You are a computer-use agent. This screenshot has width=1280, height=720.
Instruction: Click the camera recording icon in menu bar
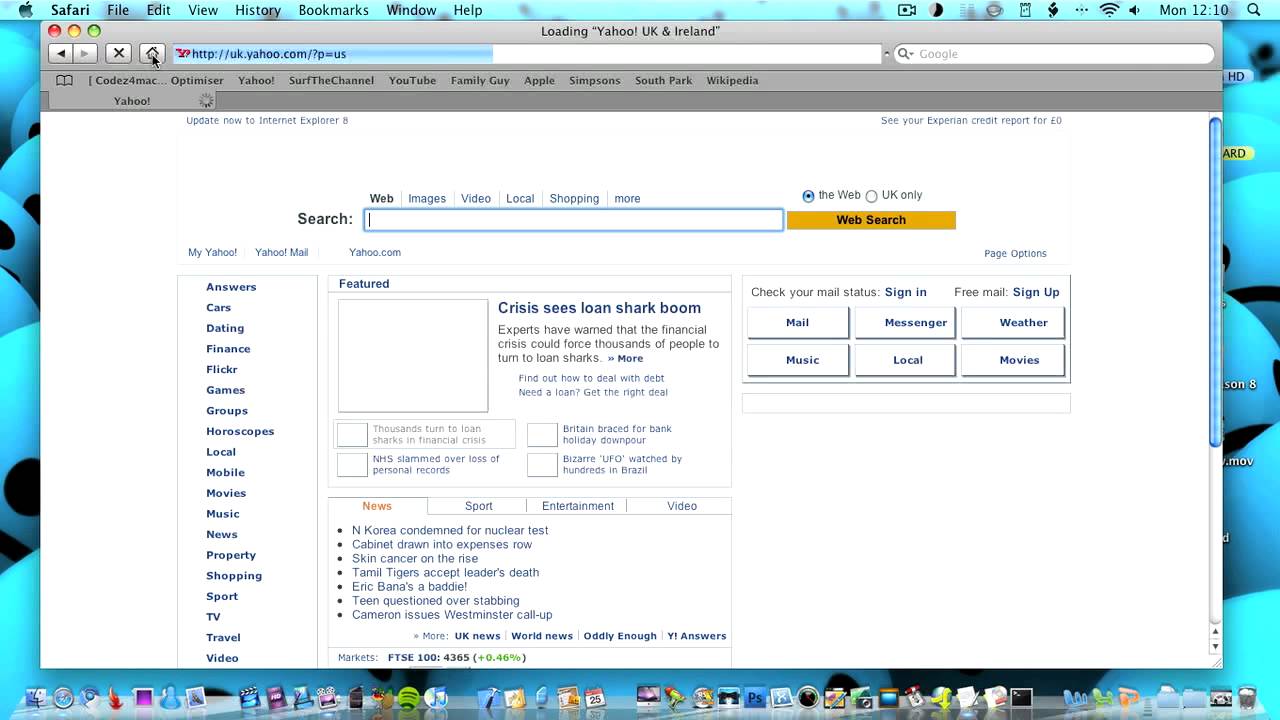click(907, 10)
